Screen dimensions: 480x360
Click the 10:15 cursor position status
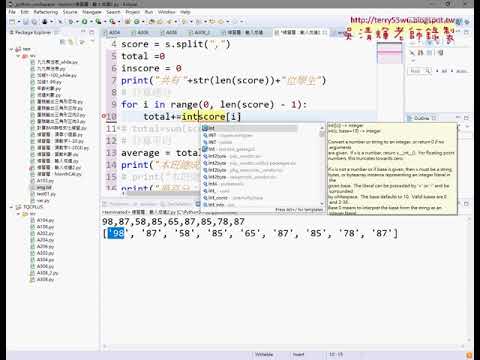[x=336, y=354]
